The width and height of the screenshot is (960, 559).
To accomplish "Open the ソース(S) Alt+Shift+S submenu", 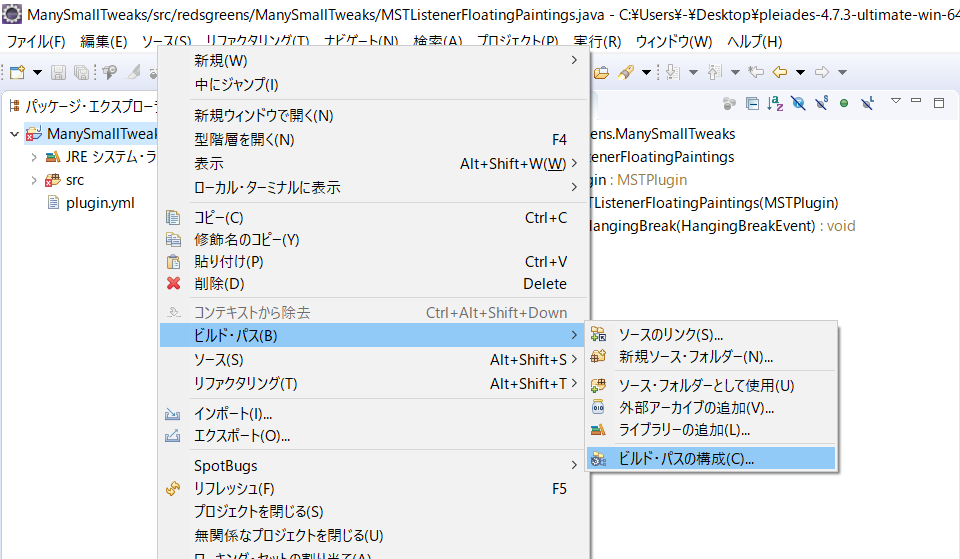I will tap(373, 360).
